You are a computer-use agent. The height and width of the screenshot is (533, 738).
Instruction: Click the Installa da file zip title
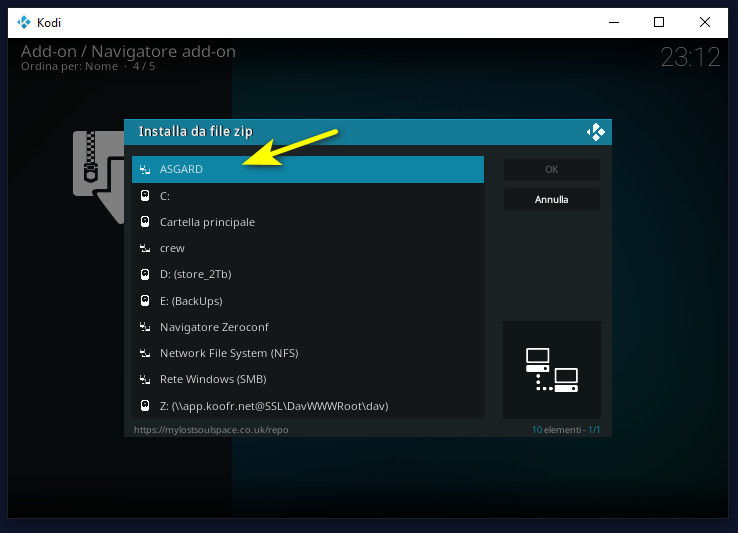(196, 131)
